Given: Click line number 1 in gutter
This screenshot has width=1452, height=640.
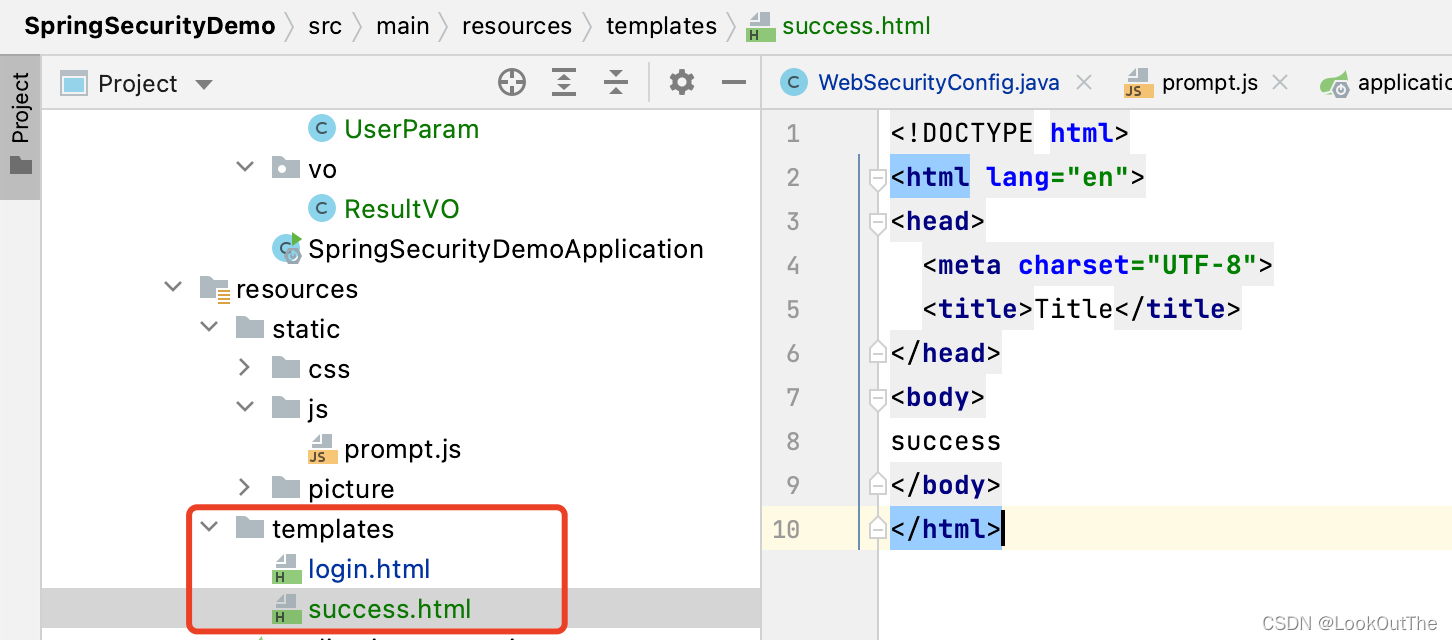Looking at the screenshot, I should click(793, 133).
